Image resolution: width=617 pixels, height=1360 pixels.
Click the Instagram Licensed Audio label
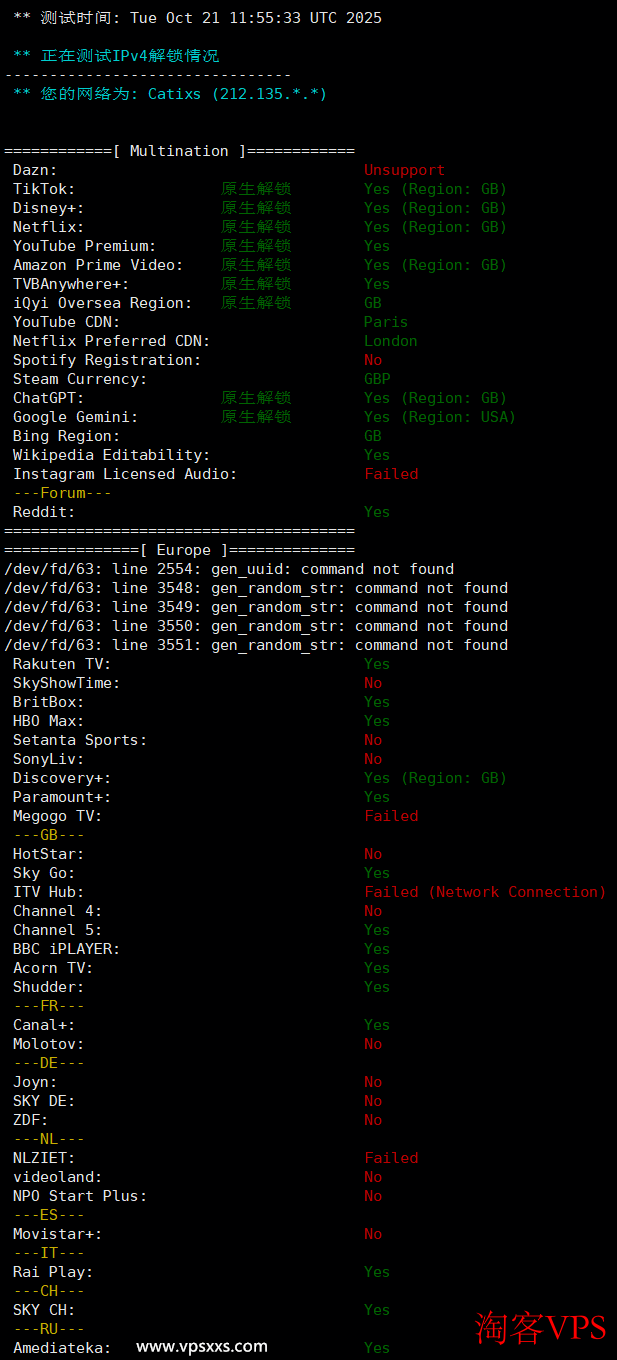pyautogui.click(x=125, y=474)
